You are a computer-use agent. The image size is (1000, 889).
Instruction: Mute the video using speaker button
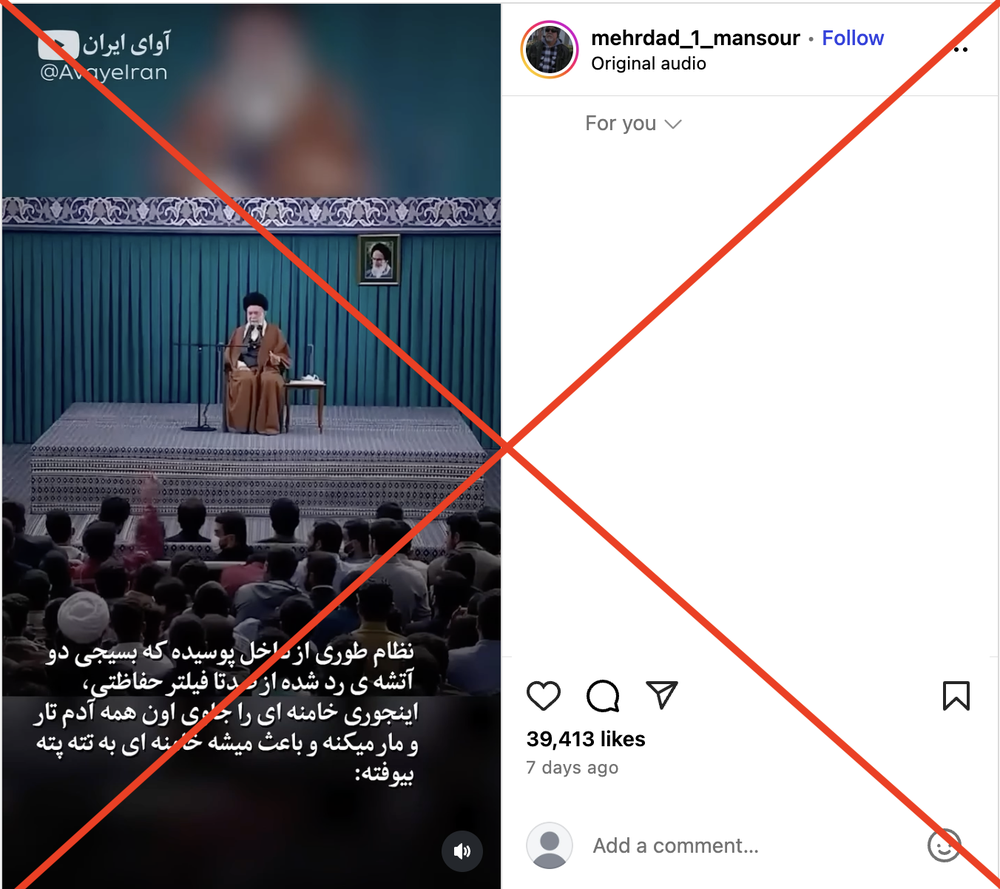[x=462, y=851]
